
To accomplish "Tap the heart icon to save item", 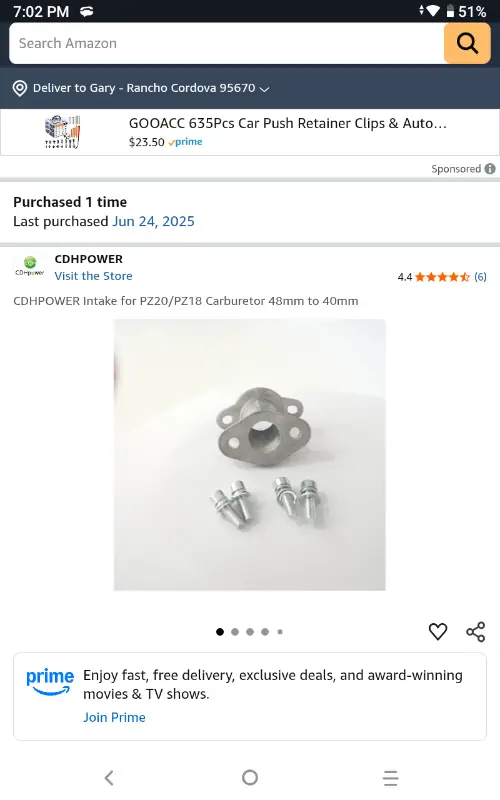I will 438,632.
